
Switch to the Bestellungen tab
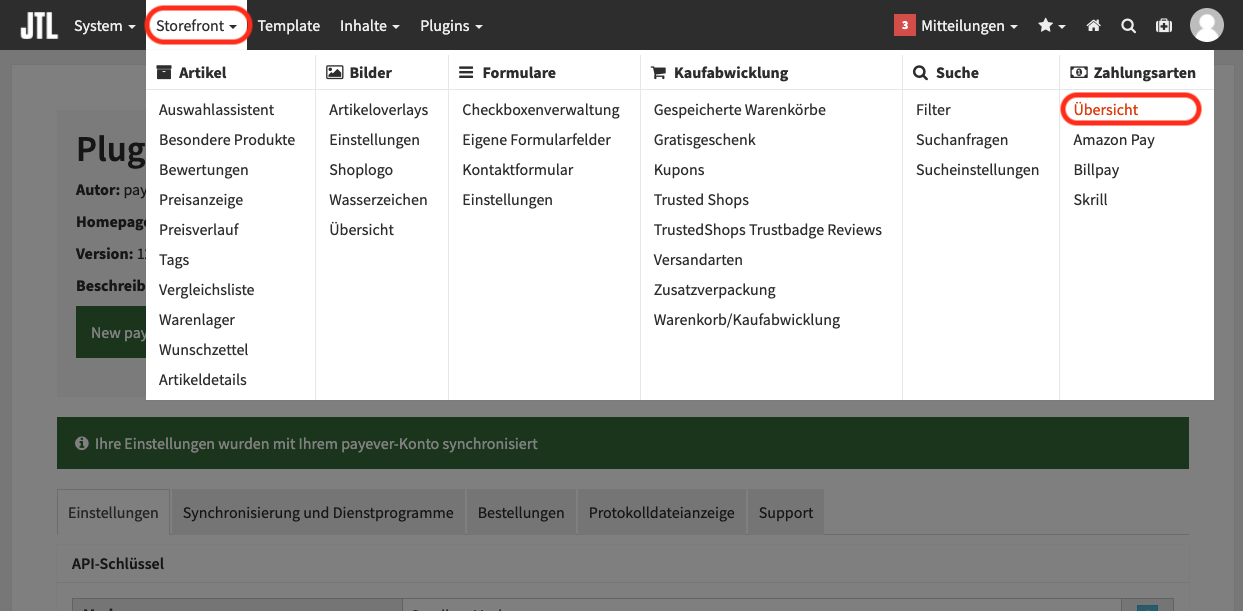coord(521,513)
